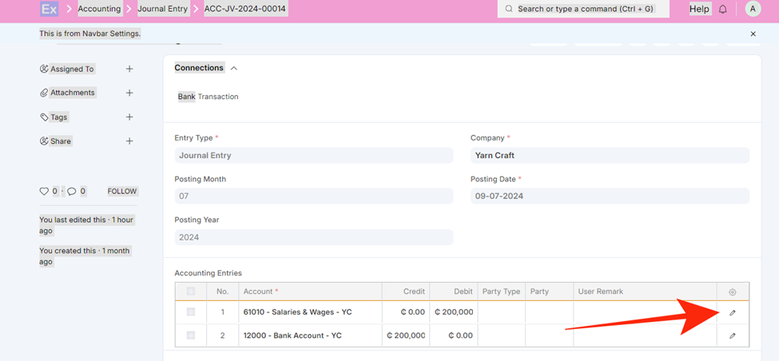The height and width of the screenshot is (361, 779).
Task: Open the comments bubble icon
Action: click(72, 191)
